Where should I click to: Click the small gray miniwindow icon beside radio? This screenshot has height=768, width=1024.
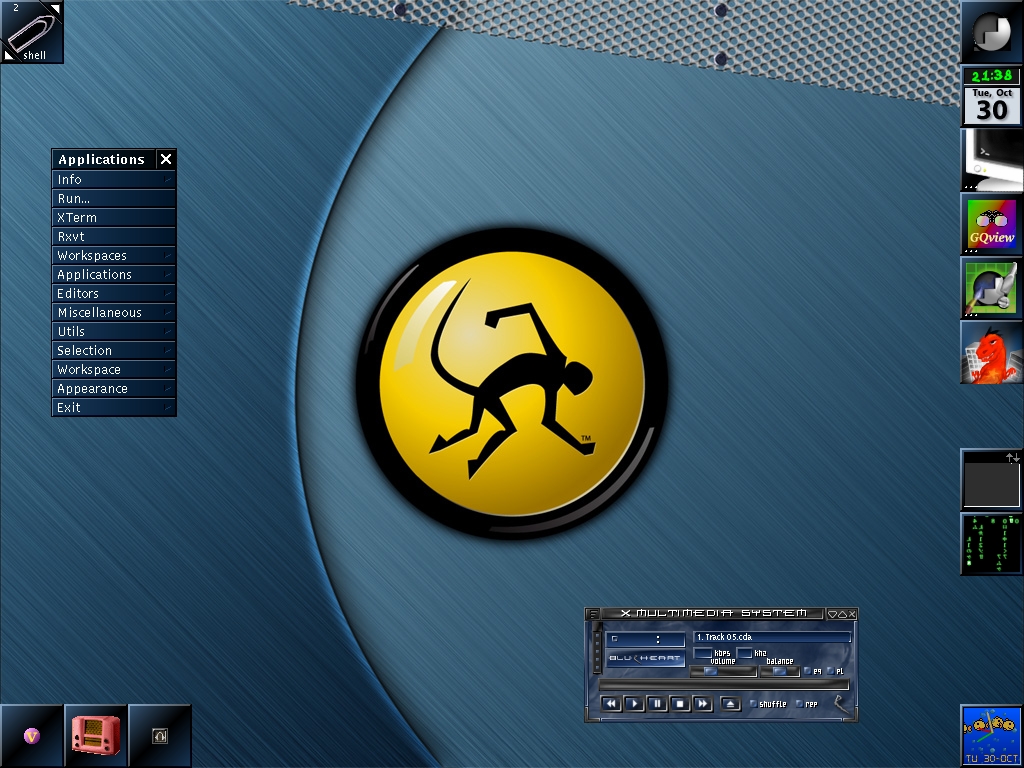160,736
